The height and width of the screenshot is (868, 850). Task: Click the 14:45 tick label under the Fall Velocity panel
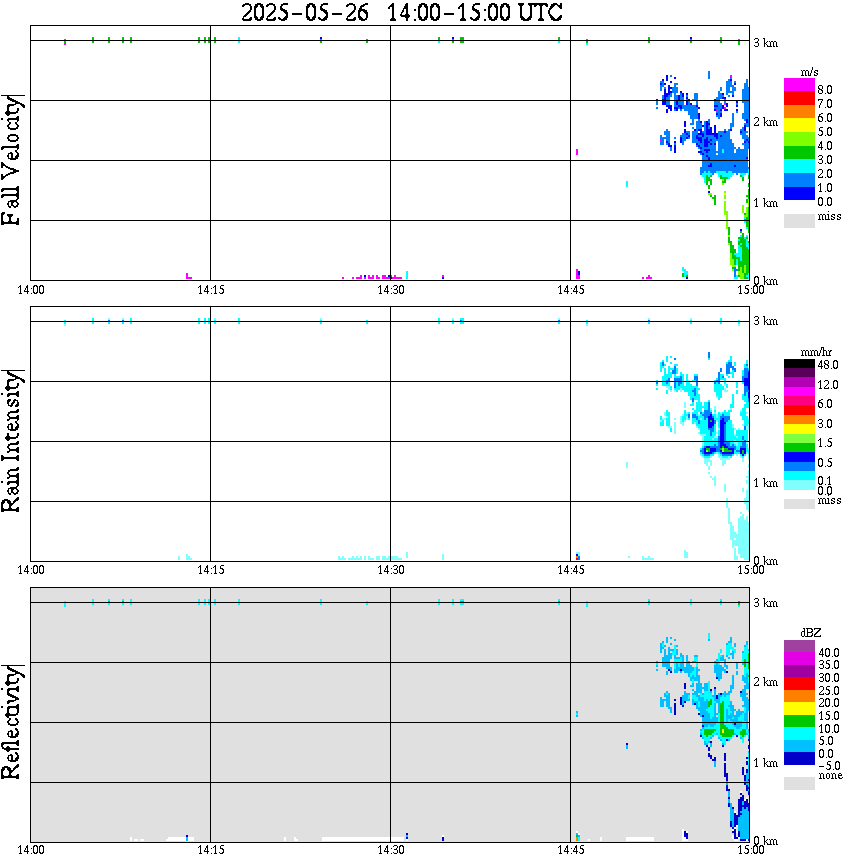[571, 290]
